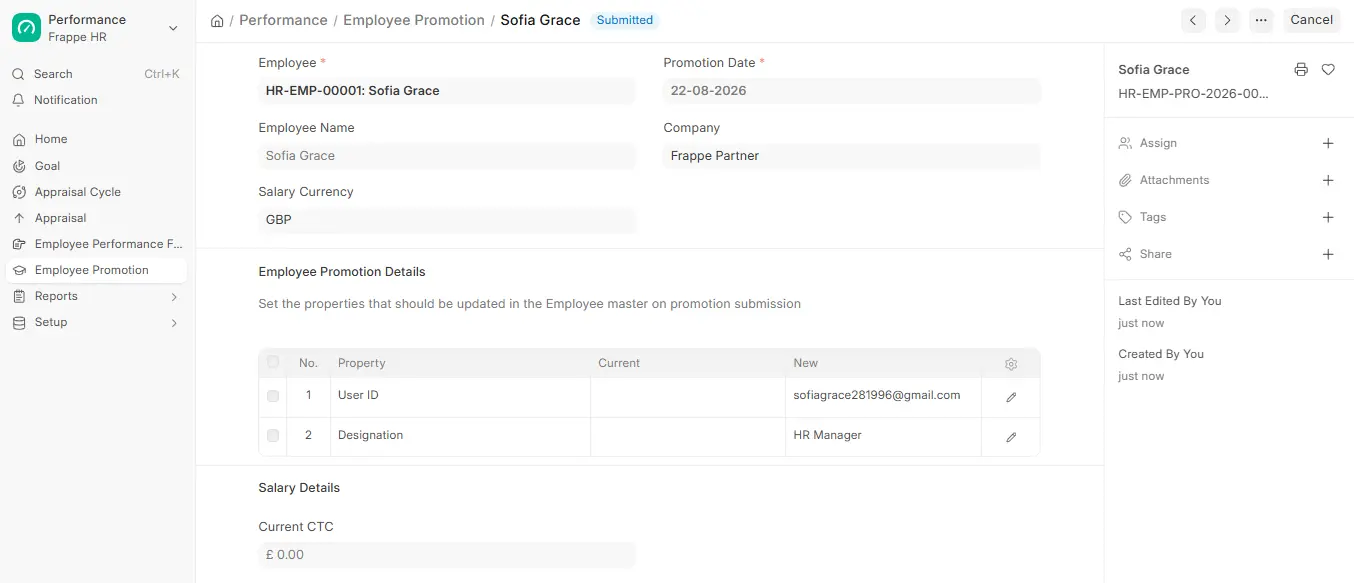Image resolution: width=1354 pixels, height=583 pixels.
Task: Edit the User ID row pencil icon
Action: tap(1011, 397)
